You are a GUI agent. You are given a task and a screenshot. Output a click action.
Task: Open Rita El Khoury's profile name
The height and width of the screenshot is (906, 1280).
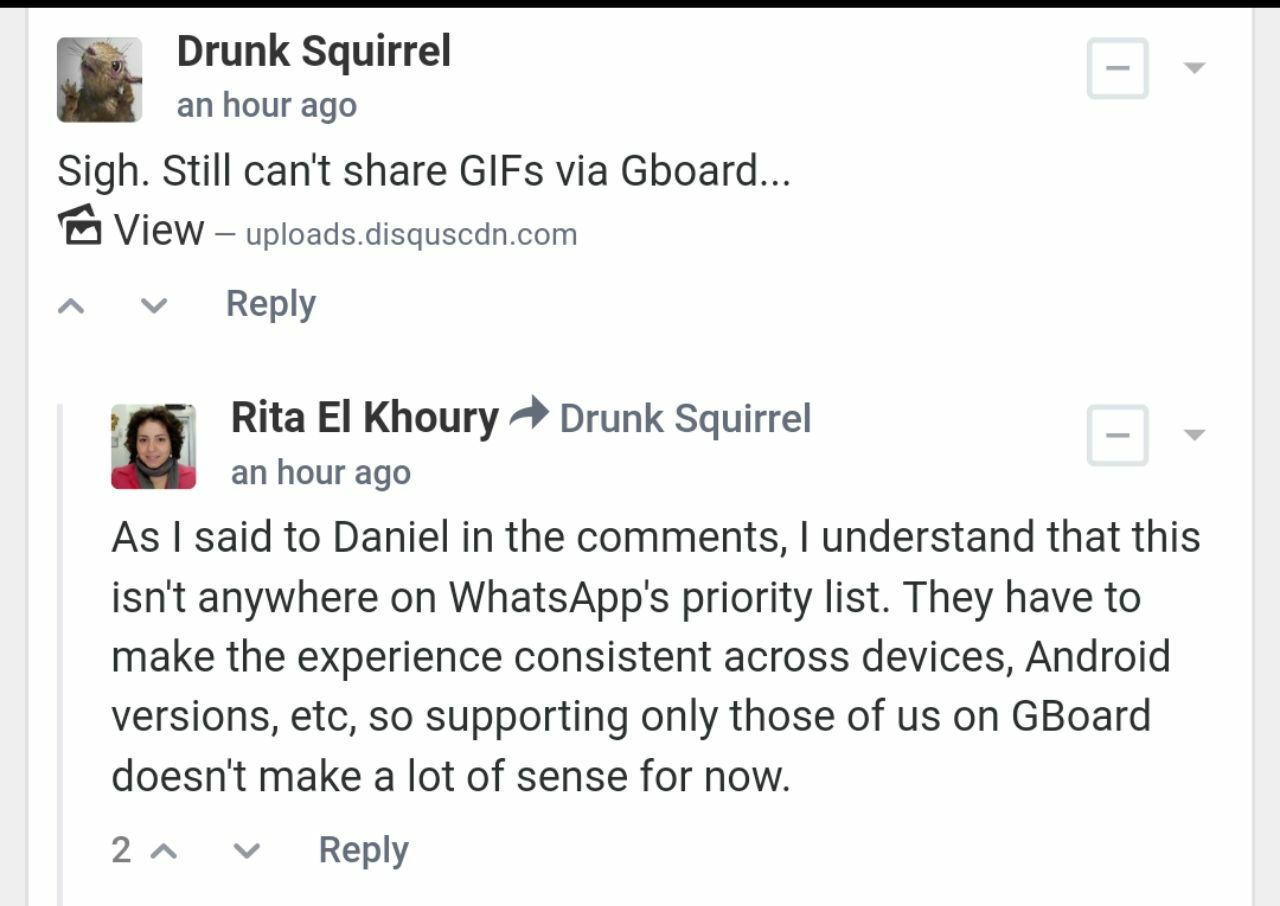tap(364, 418)
